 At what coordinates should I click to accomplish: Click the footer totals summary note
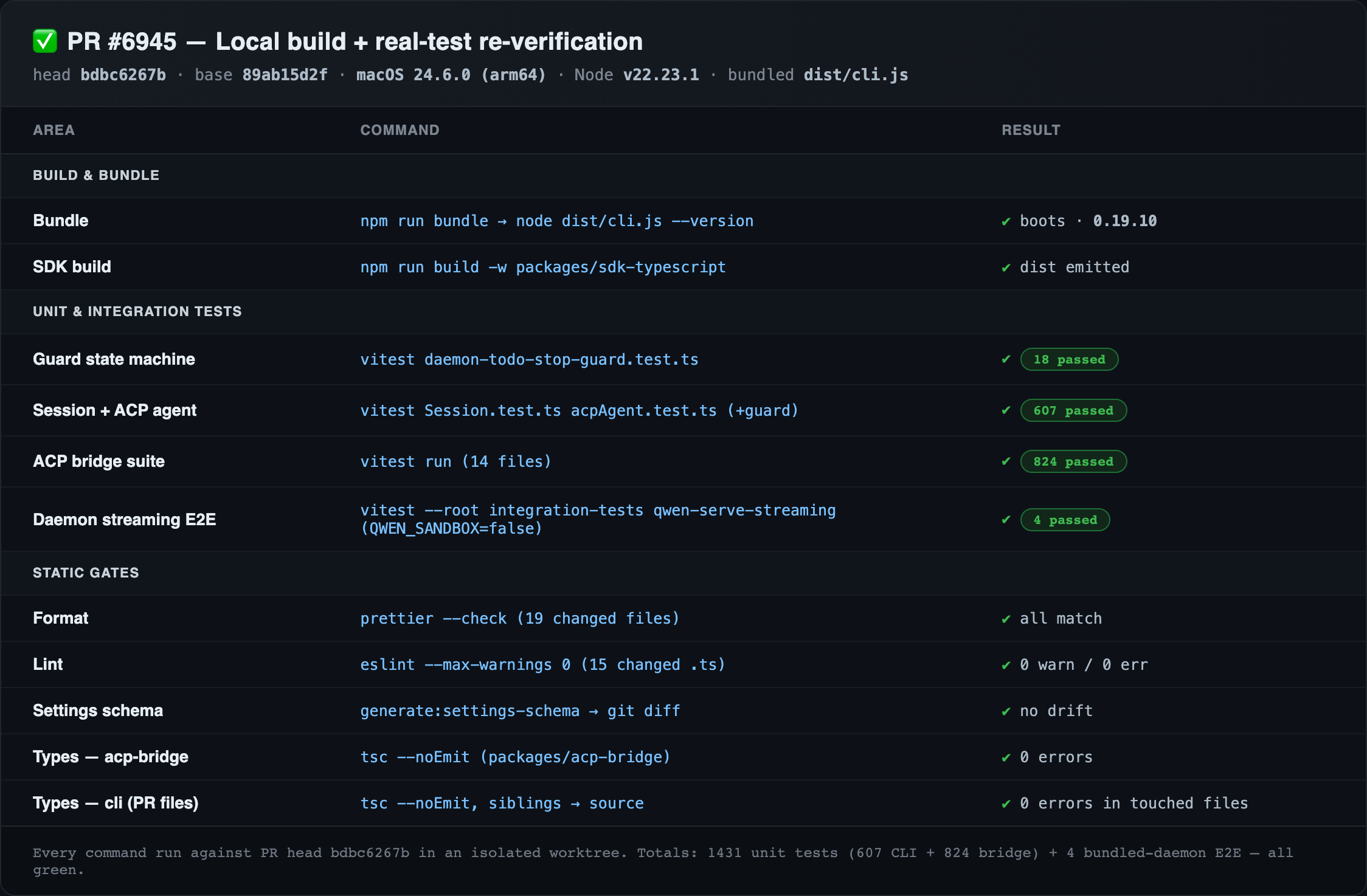(x=663, y=861)
